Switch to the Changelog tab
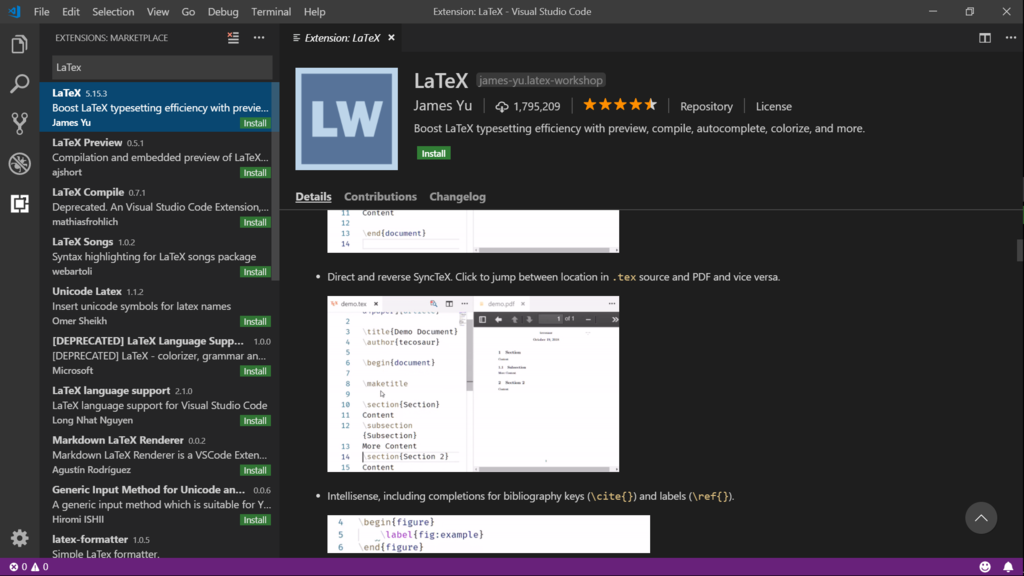Screen dimensions: 1024x576 457,197
